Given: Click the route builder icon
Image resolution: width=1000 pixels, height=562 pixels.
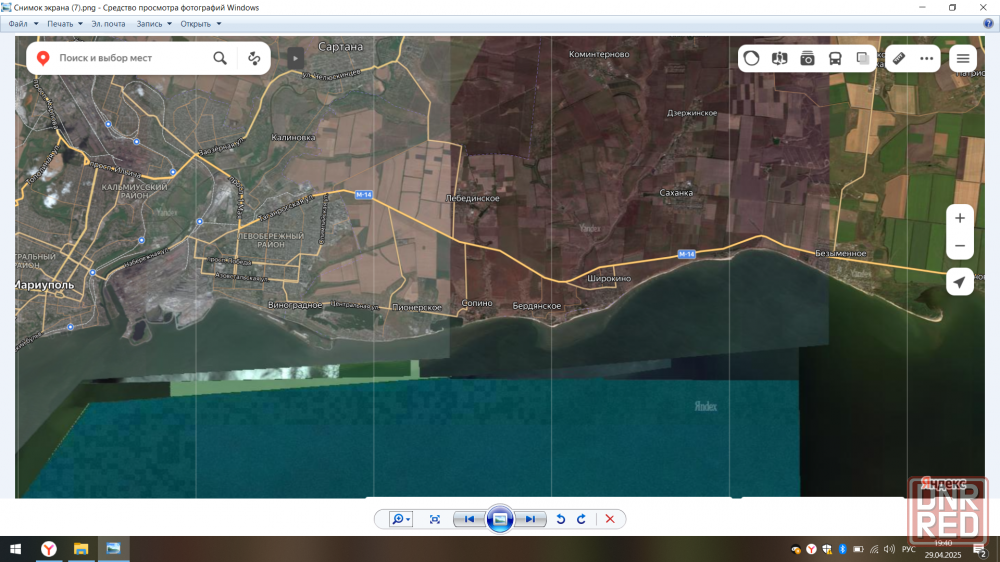Looking at the screenshot, I should pos(254,58).
